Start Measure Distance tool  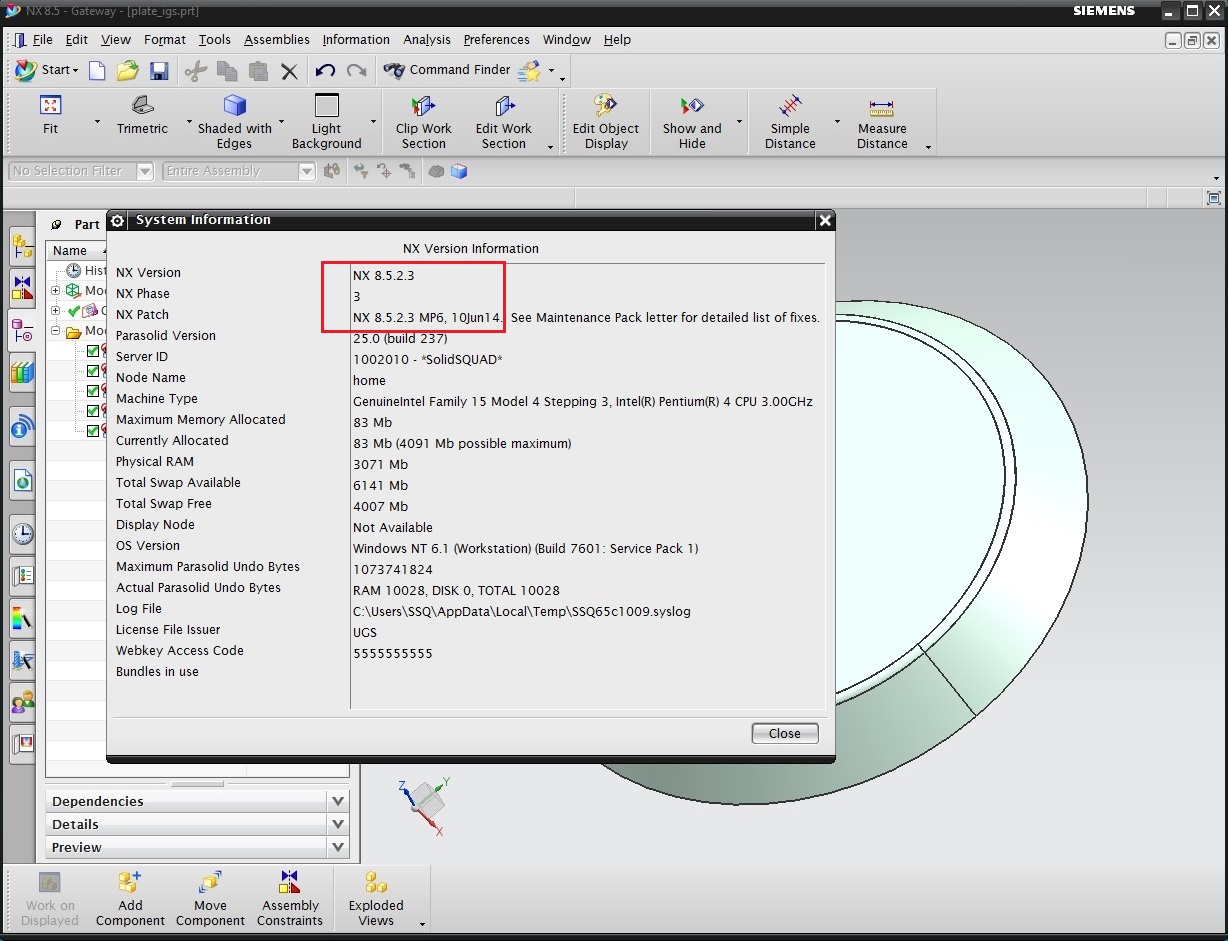click(882, 122)
